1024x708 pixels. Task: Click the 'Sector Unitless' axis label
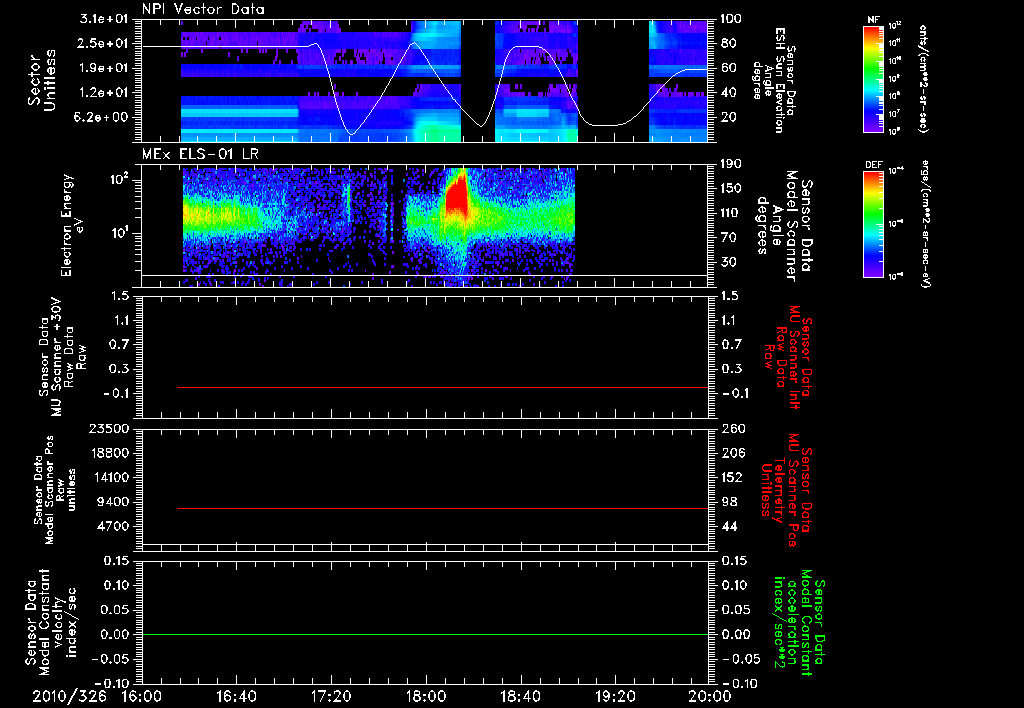click(41, 80)
